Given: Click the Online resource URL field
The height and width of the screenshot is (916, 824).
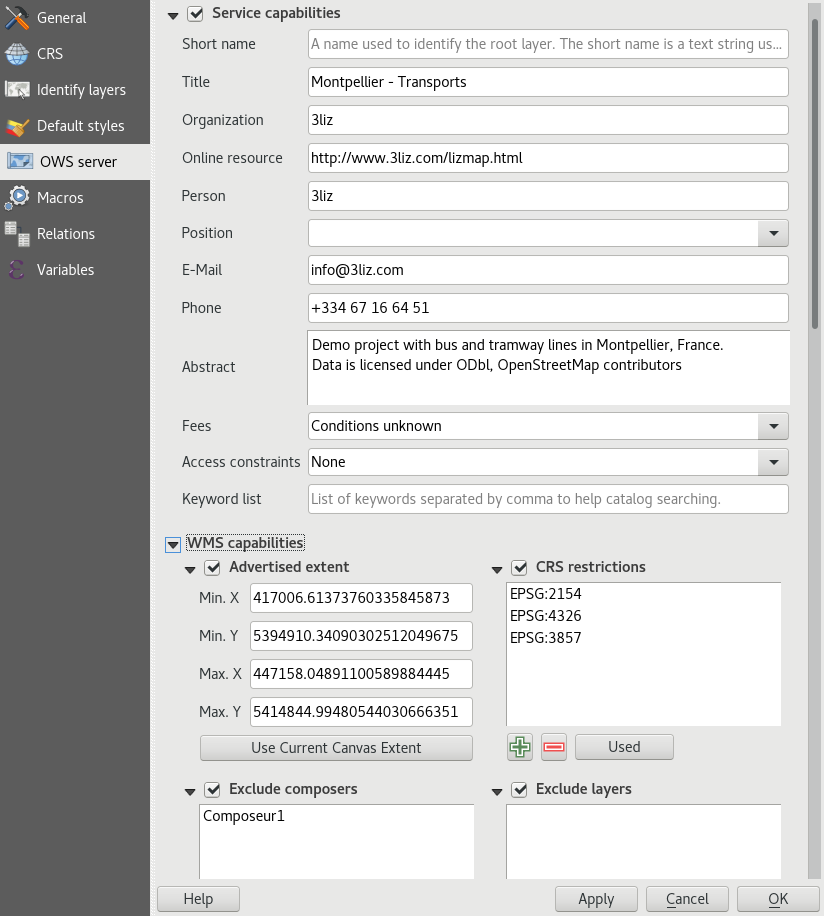Looking at the screenshot, I should pyautogui.click(x=548, y=158).
